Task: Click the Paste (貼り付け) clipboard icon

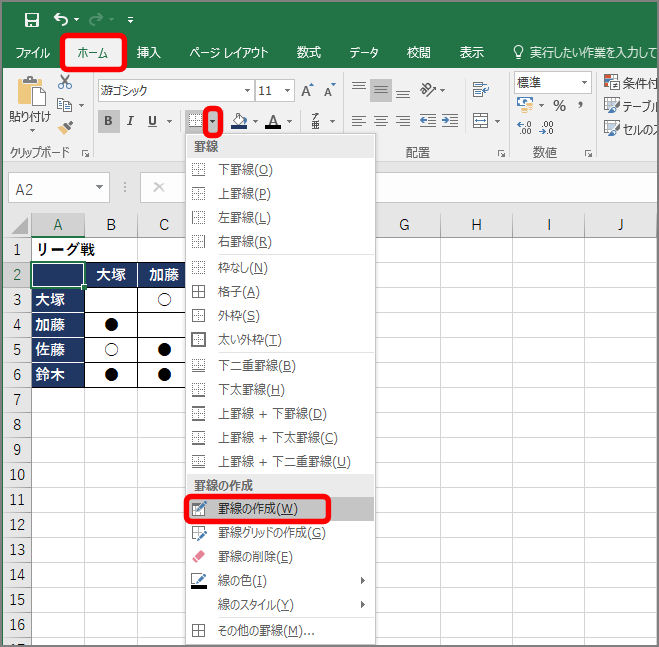Action: [31, 91]
